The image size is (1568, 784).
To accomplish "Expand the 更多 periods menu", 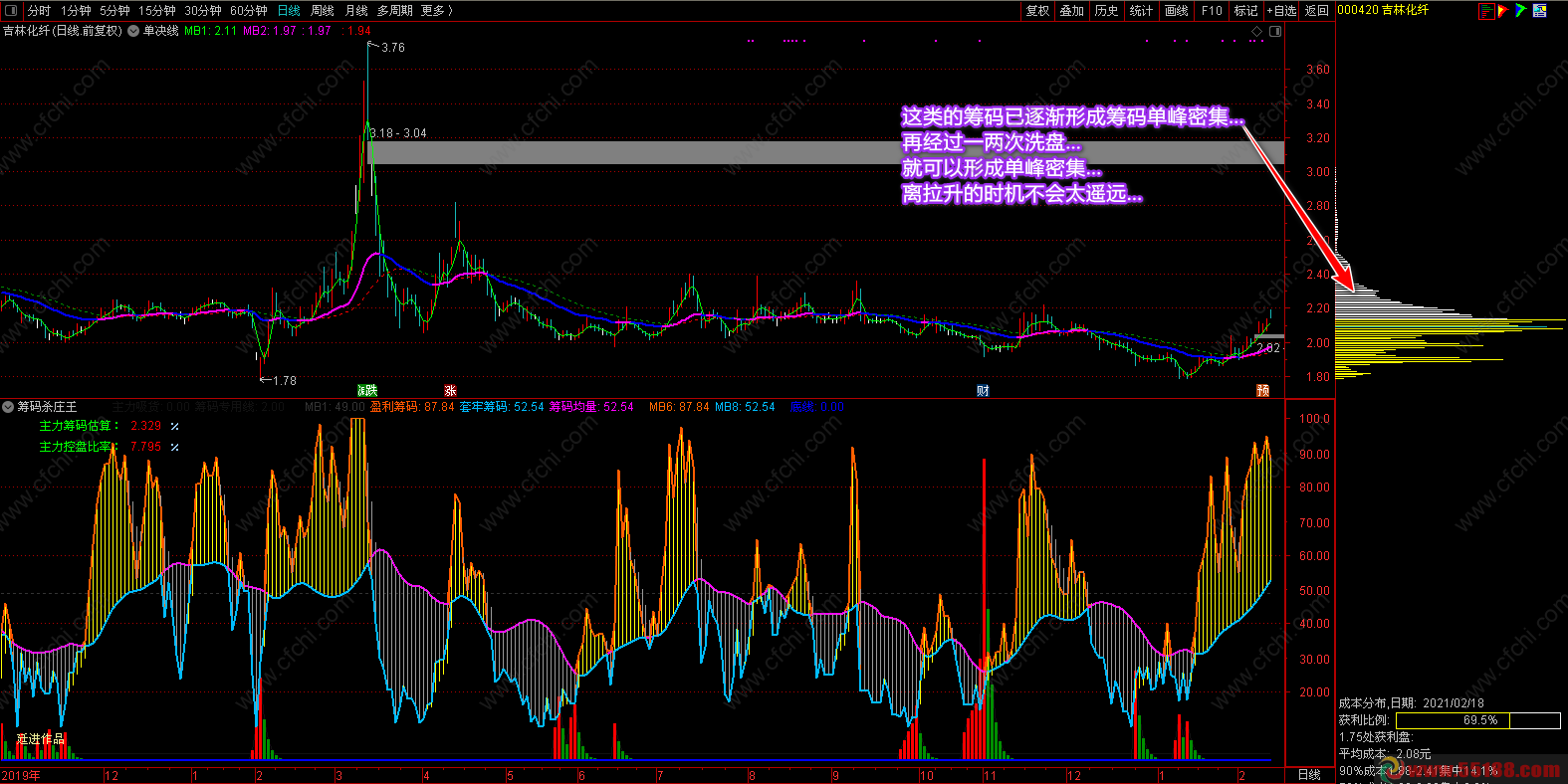I will 436,10.
